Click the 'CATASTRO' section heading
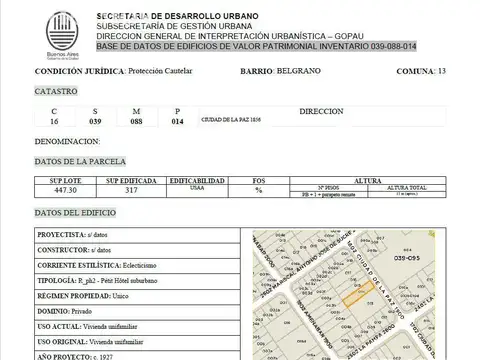The height and width of the screenshot is (360, 480). pos(56,91)
